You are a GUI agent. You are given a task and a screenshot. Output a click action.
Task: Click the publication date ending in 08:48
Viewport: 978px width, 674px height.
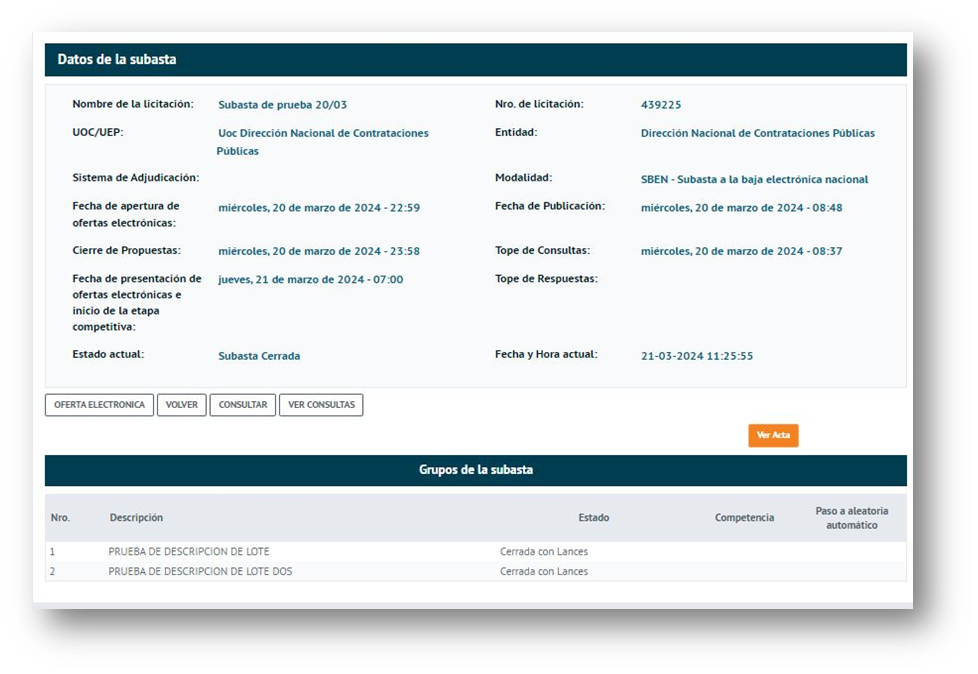(742, 208)
